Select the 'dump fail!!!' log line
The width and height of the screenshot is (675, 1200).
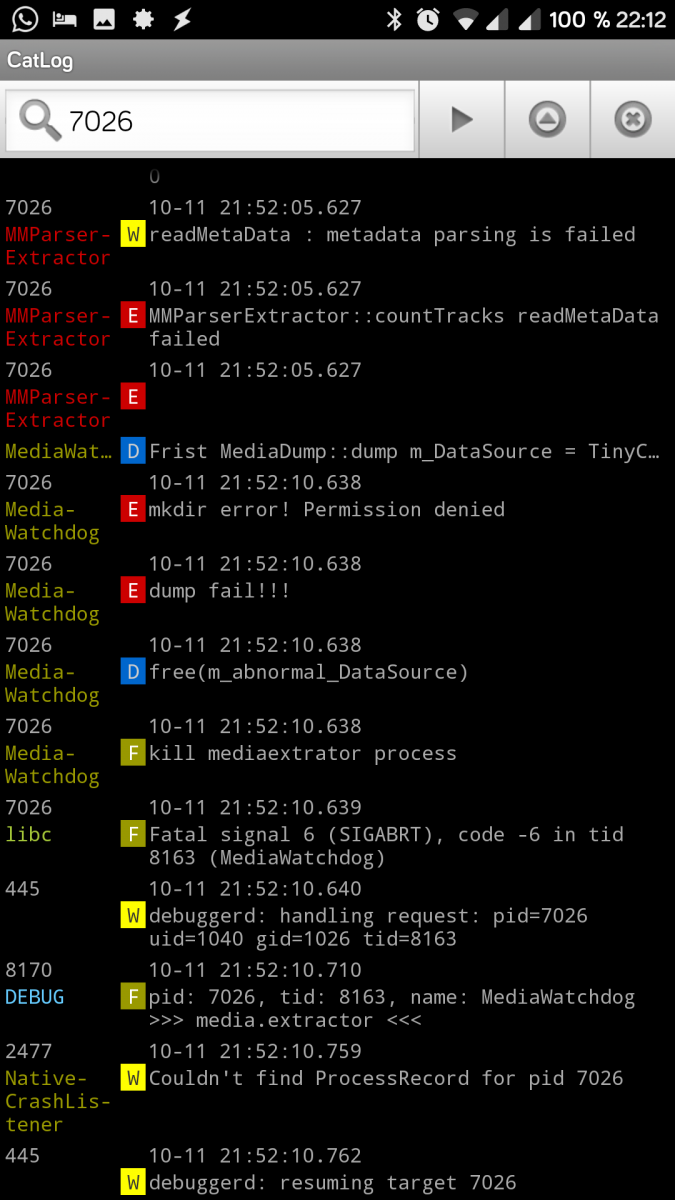(x=337, y=590)
